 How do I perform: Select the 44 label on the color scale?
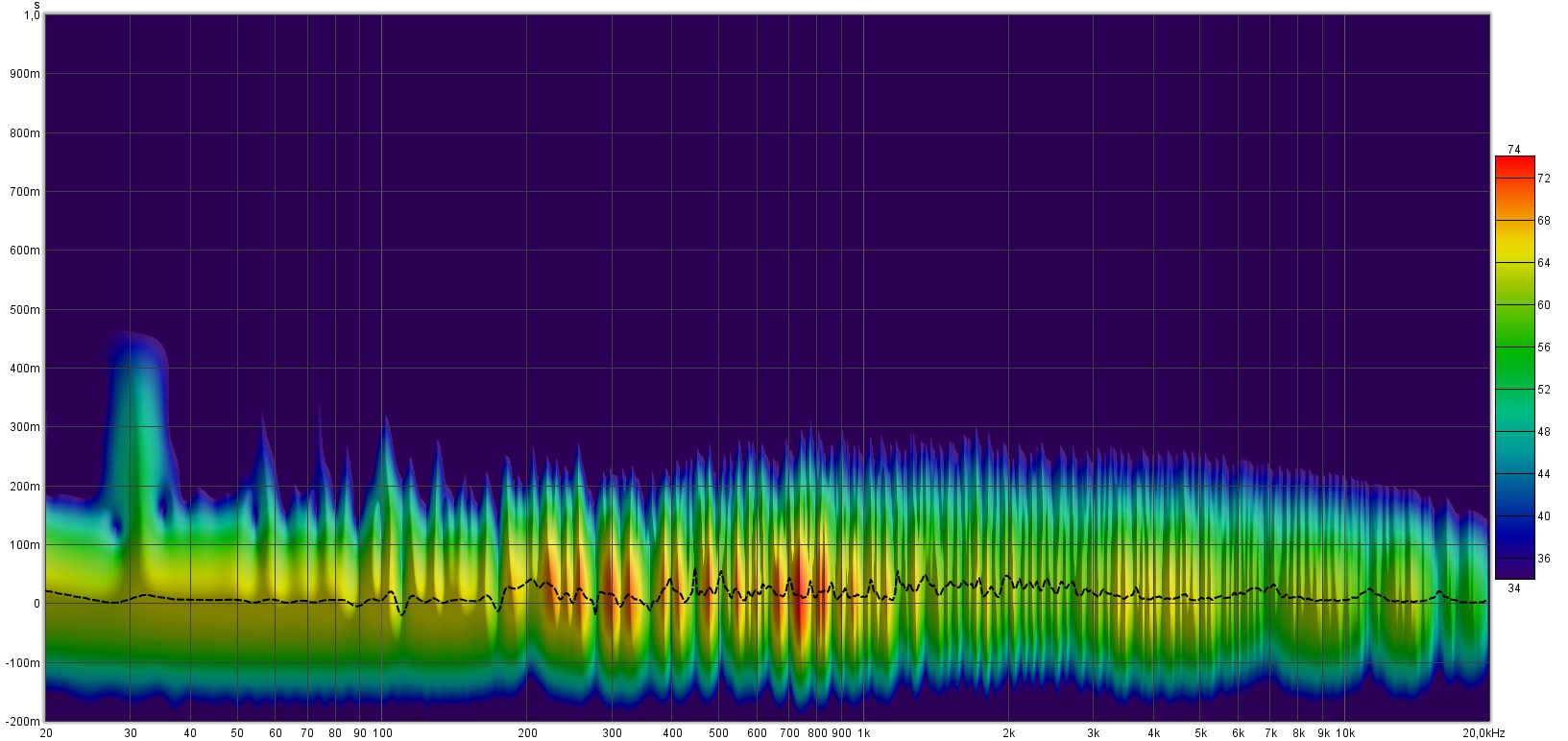coord(1543,474)
